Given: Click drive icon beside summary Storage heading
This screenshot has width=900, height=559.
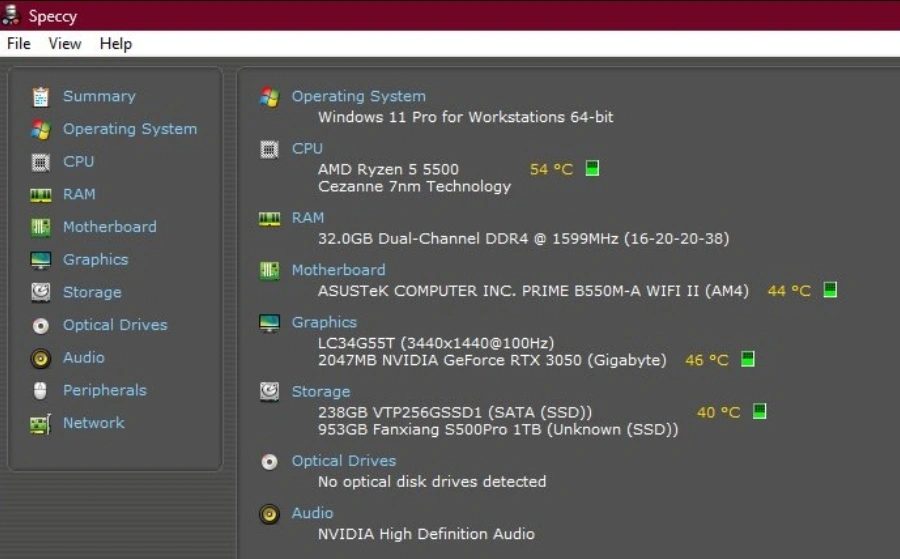Looking at the screenshot, I should pyautogui.click(x=269, y=392).
